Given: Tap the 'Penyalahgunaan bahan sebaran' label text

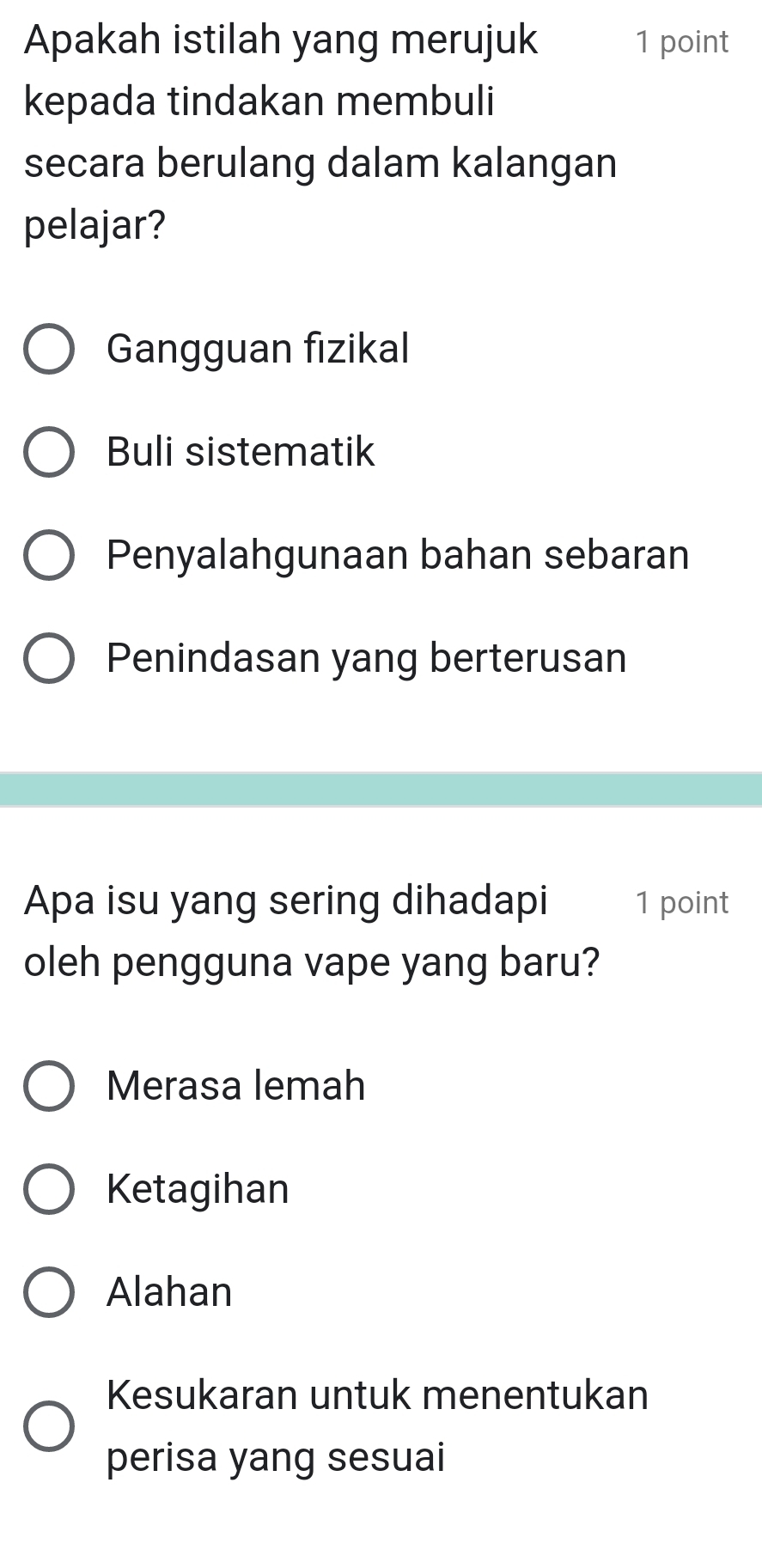Looking at the screenshot, I should pyautogui.click(x=398, y=555).
